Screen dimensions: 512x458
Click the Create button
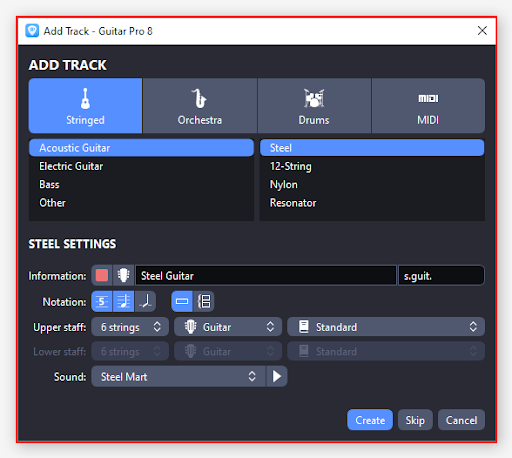tap(370, 420)
